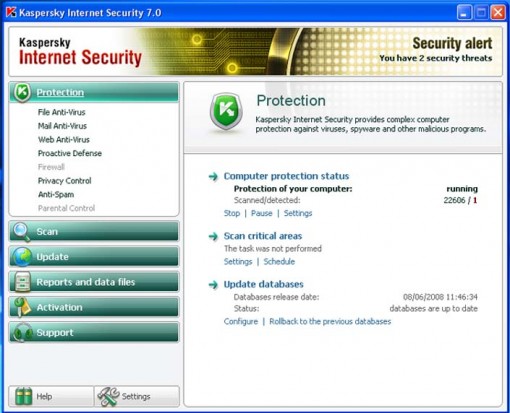Maximize the Kaspersky window
Screen dimensions: 510x413
tap(481, 13)
